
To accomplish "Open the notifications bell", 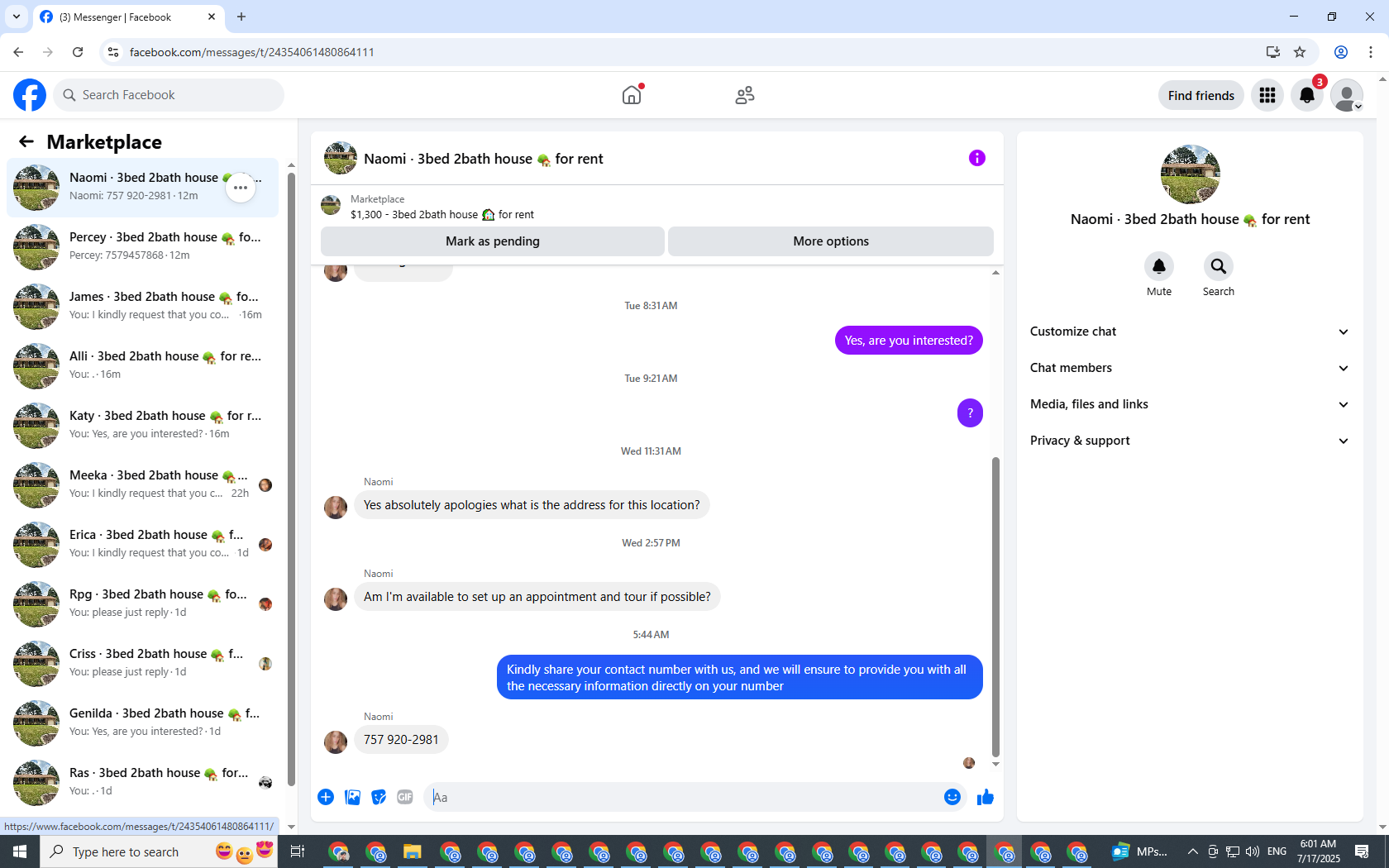I will (x=1307, y=95).
